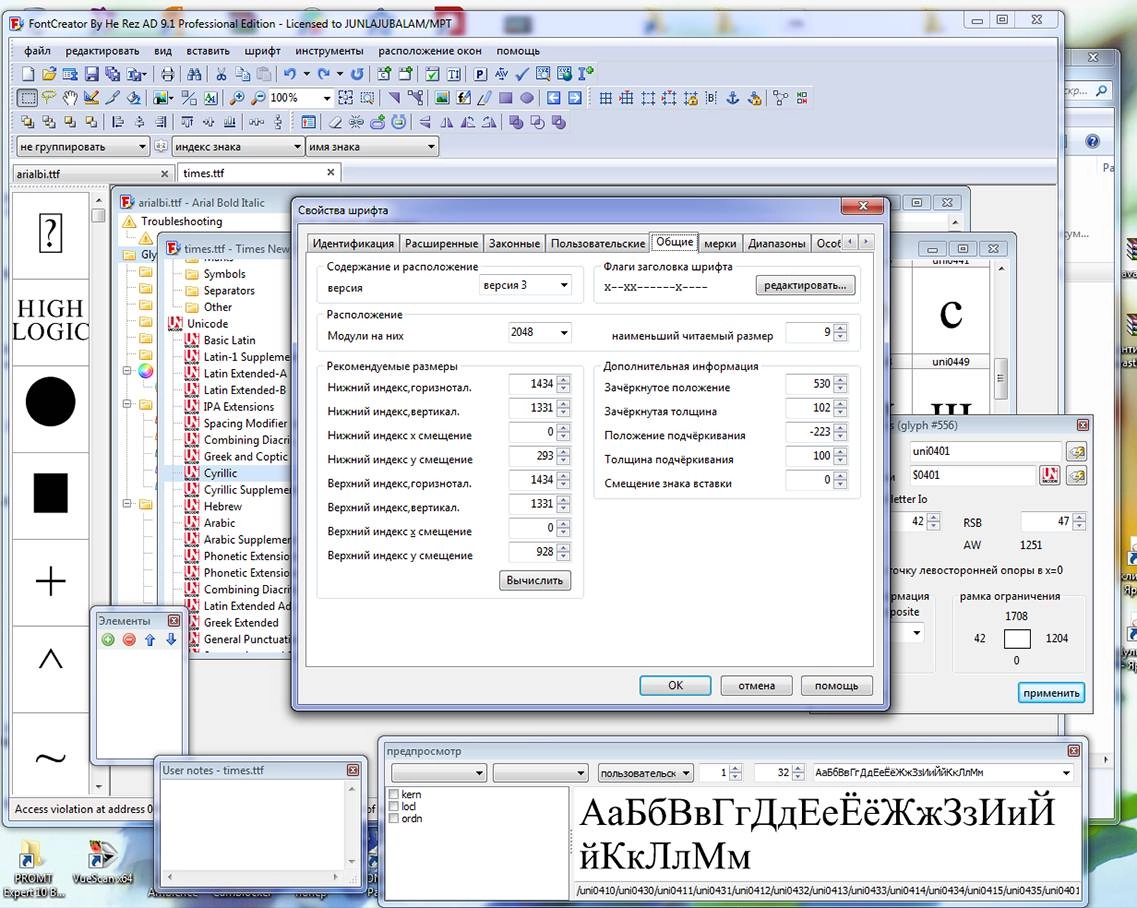
Task: Click the Print icon
Action: point(168,74)
